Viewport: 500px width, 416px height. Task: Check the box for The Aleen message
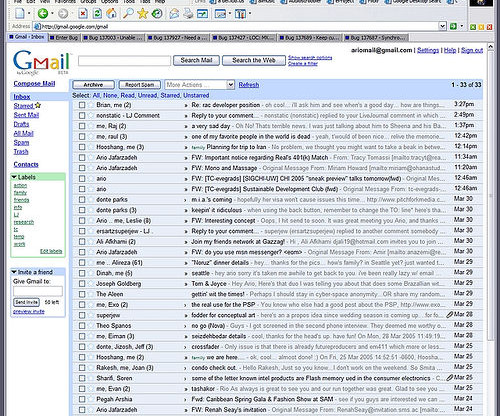point(82,294)
